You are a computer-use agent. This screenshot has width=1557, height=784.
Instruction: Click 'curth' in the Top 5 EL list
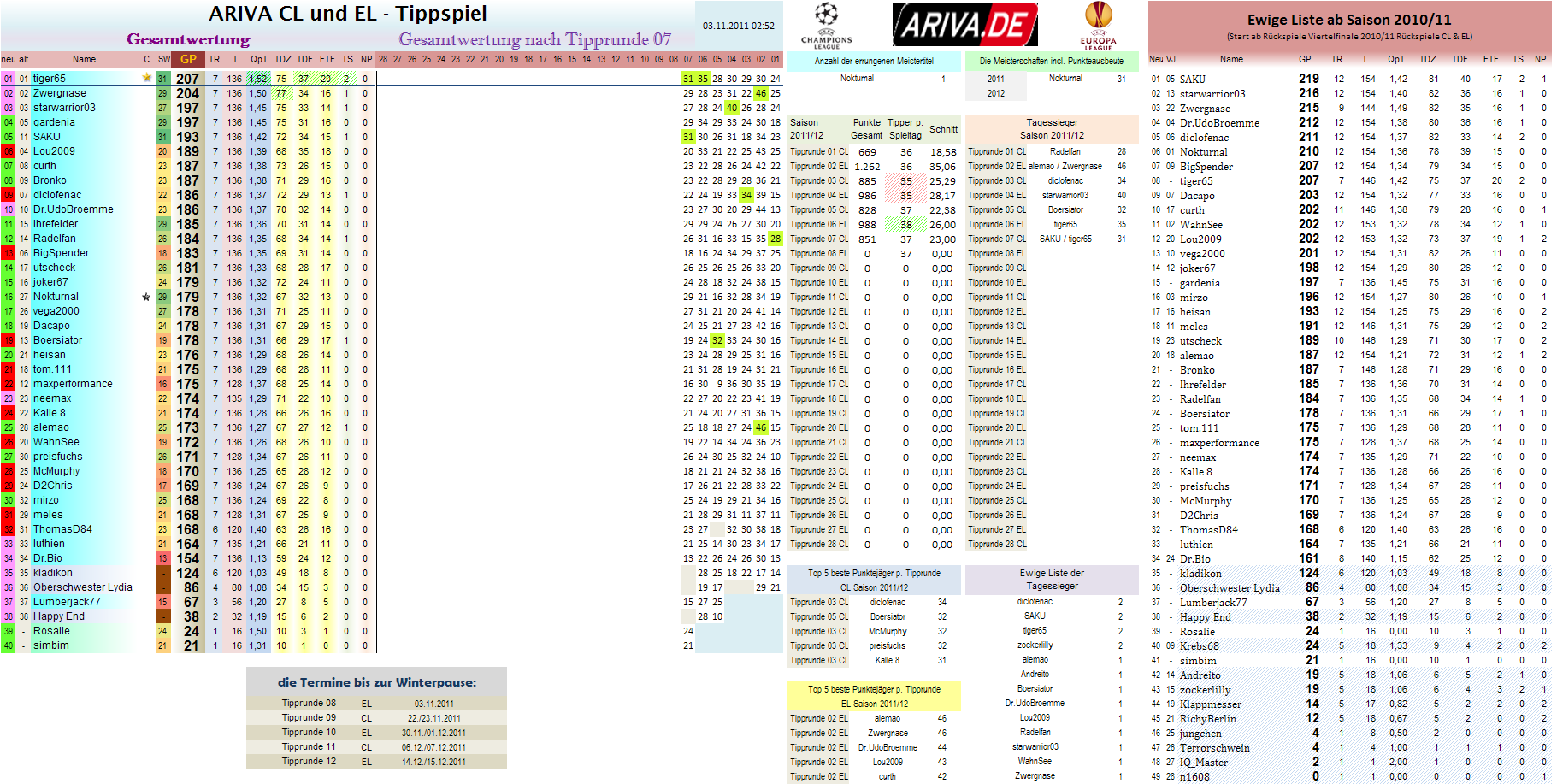(x=888, y=776)
